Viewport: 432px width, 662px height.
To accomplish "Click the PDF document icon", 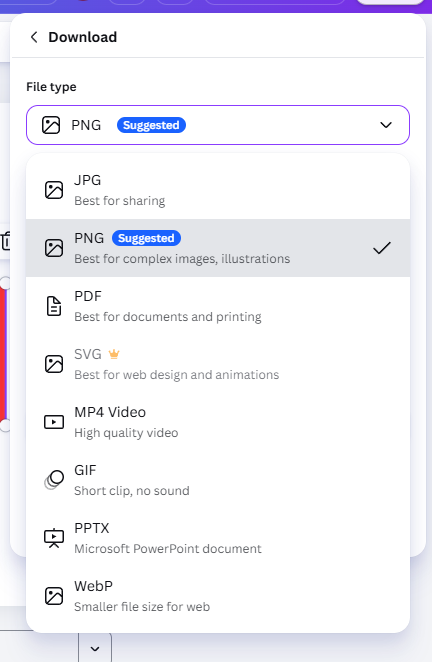I will [x=54, y=306].
